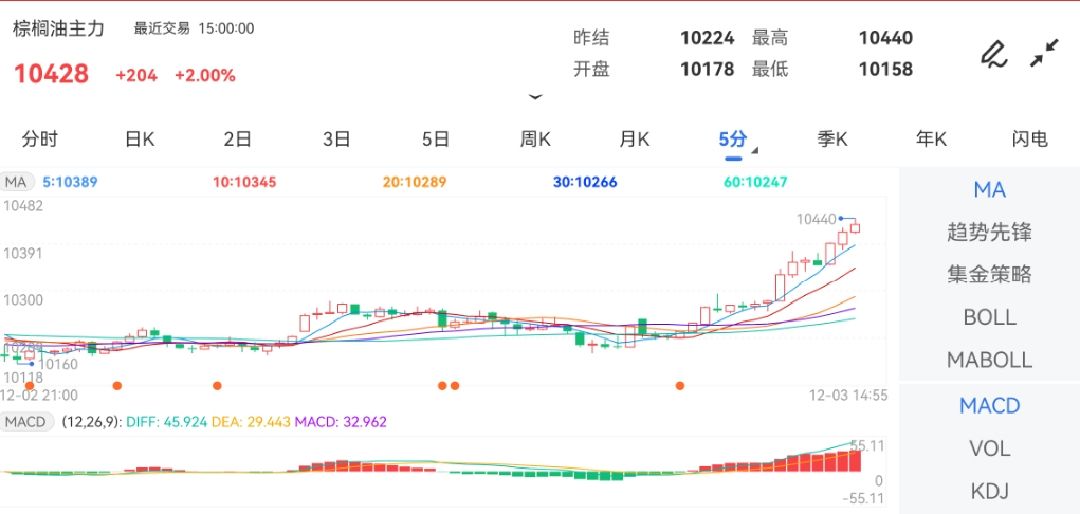Switch to 季K chart tab
This screenshot has width=1080, height=514.
pyautogui.click(x=832, y=139)
